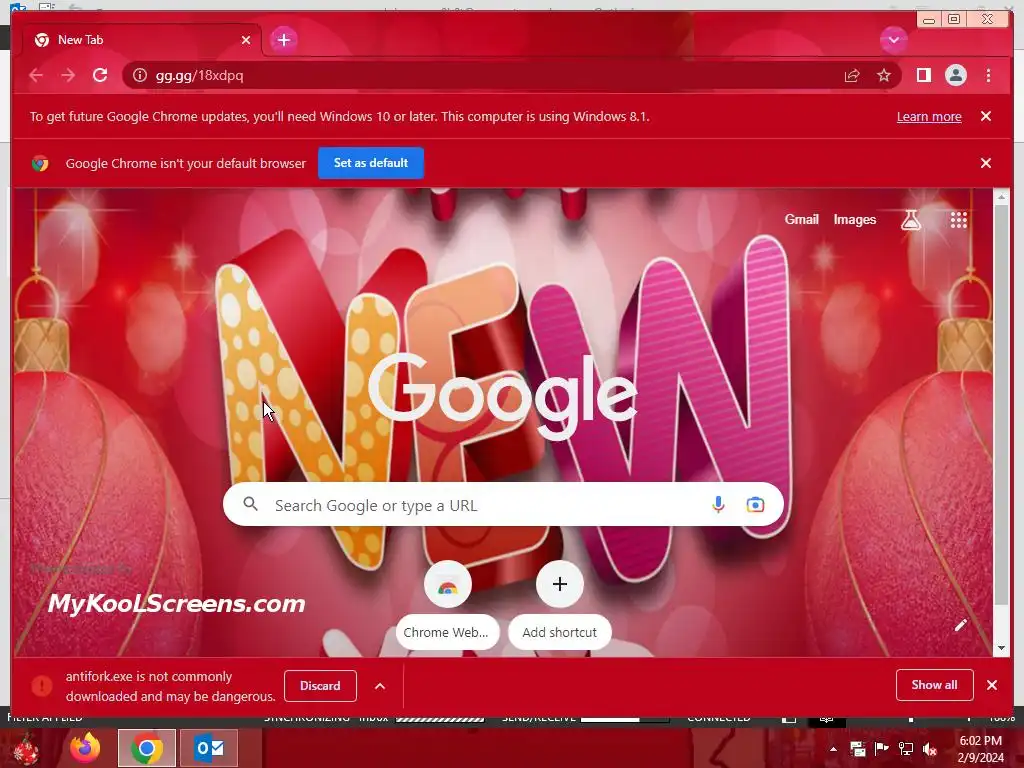Customize this page pencil icon
Viewport: 1024px width, 768px height.
[x=960, y=625]
